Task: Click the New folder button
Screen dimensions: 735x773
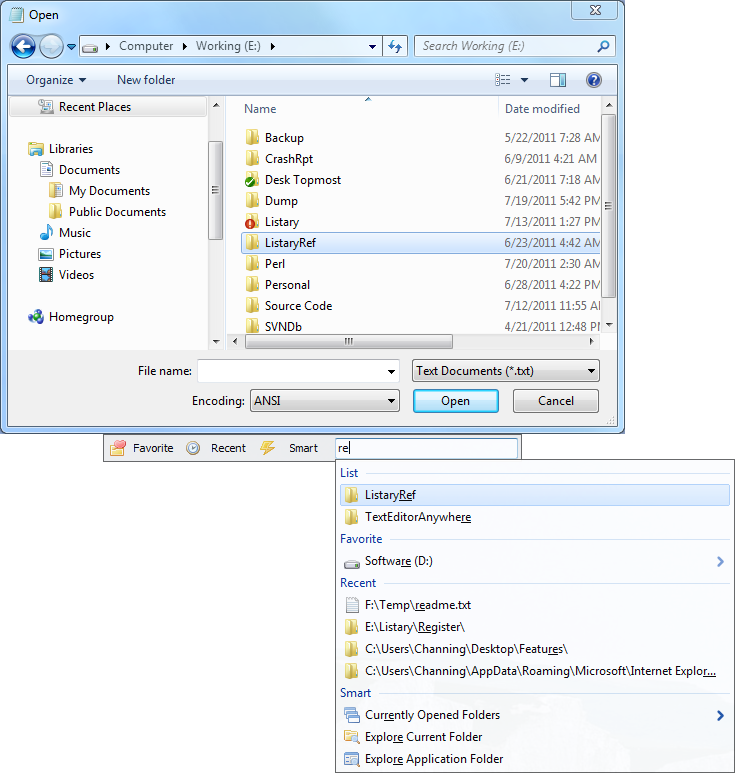Action: [x=146, y=80]
